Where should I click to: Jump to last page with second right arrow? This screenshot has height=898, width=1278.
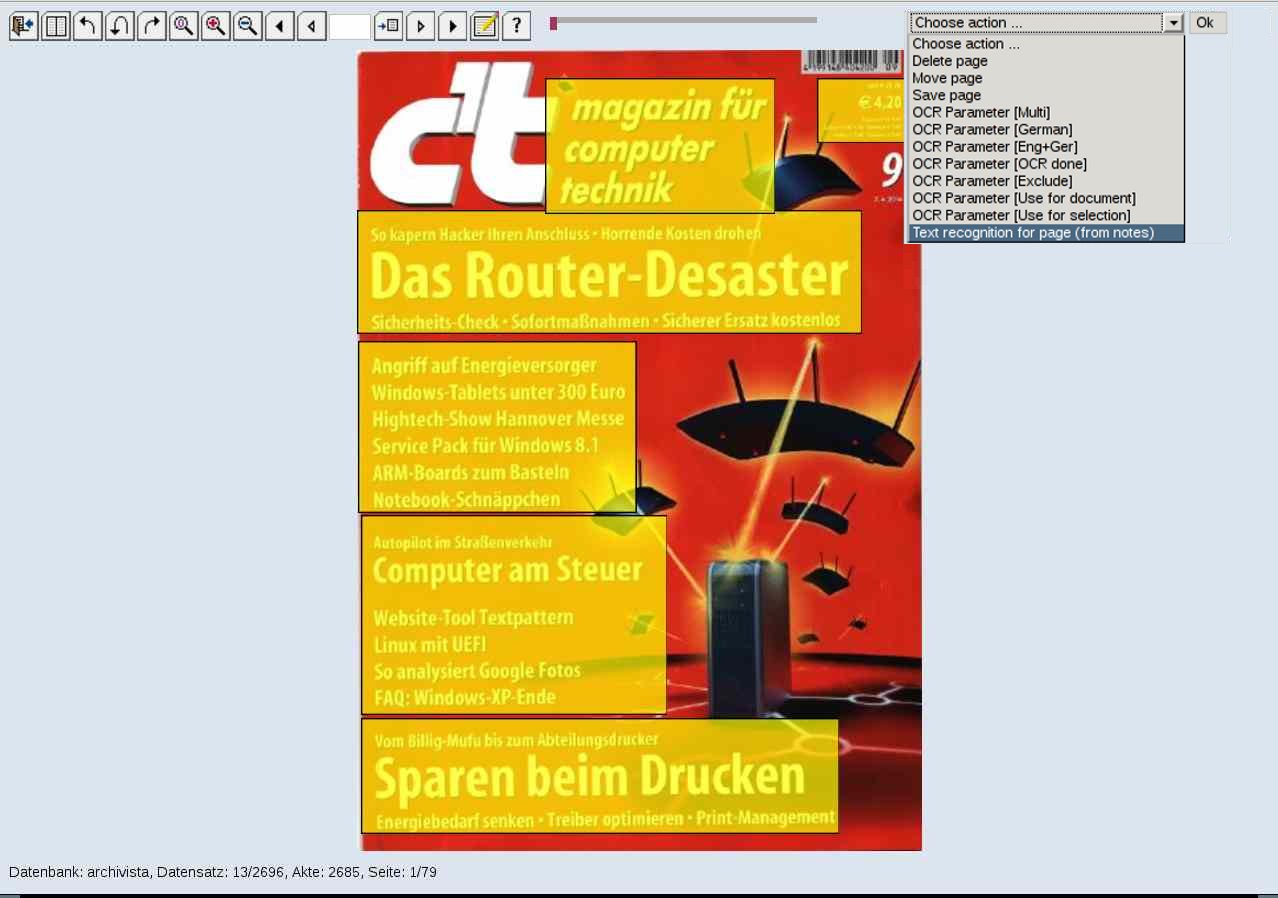click(453, 26)
